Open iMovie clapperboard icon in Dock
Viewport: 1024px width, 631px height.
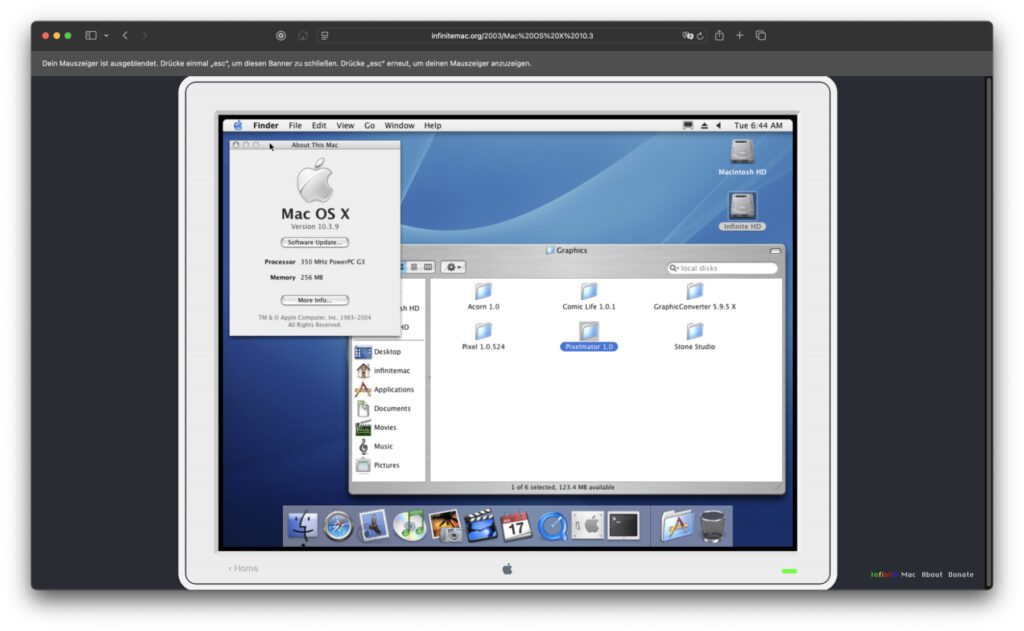click(481, 525)
